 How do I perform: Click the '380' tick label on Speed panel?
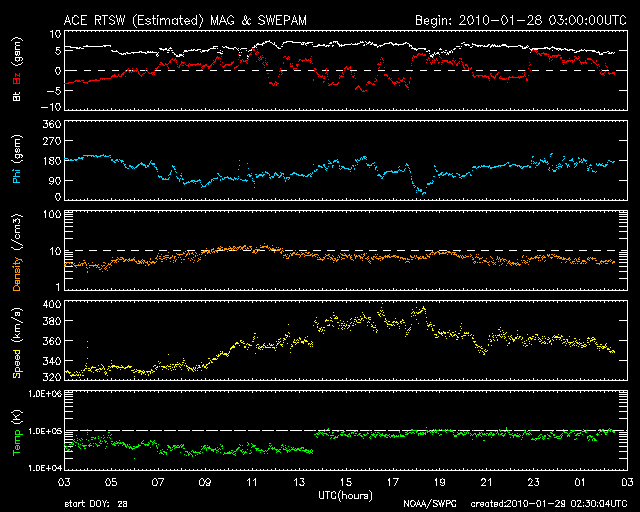(x=52, y=321)
